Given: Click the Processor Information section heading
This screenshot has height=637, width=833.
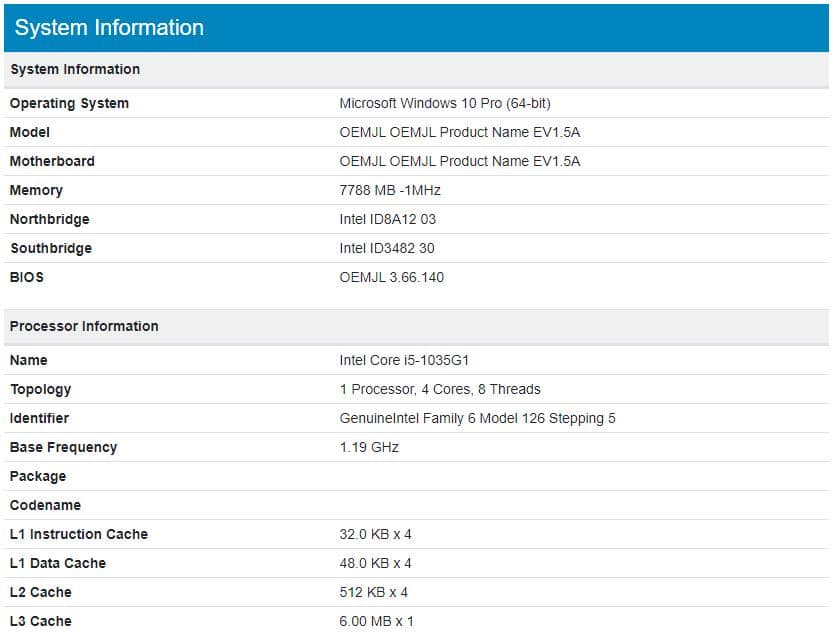Looking at the screenshot, I should coord(84,326).
